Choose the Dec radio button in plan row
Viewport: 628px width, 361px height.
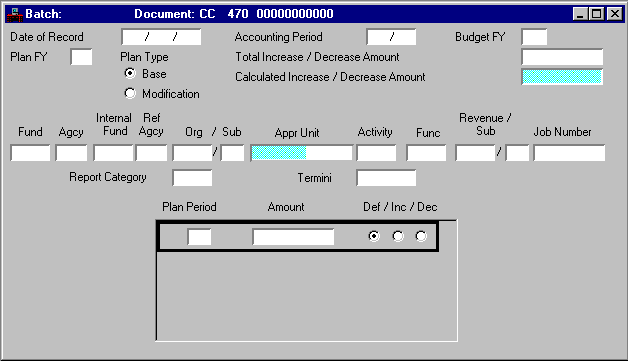pyautogui.click(x=421, y=236)
